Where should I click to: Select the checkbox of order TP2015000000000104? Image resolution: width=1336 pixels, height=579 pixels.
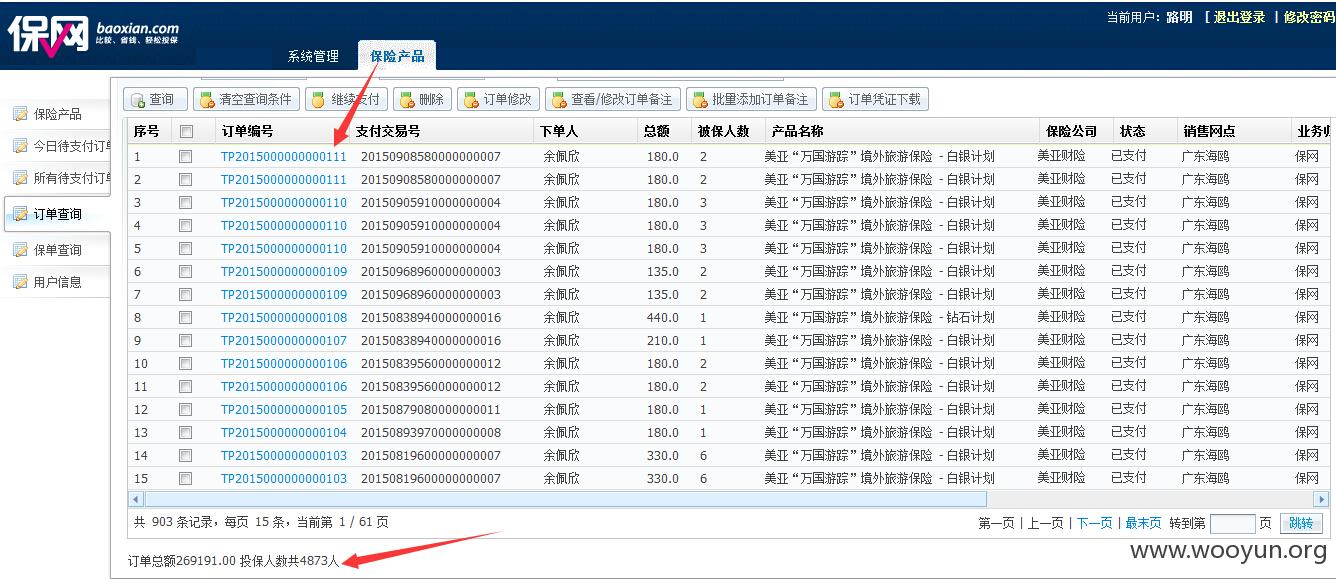(186, 433)
